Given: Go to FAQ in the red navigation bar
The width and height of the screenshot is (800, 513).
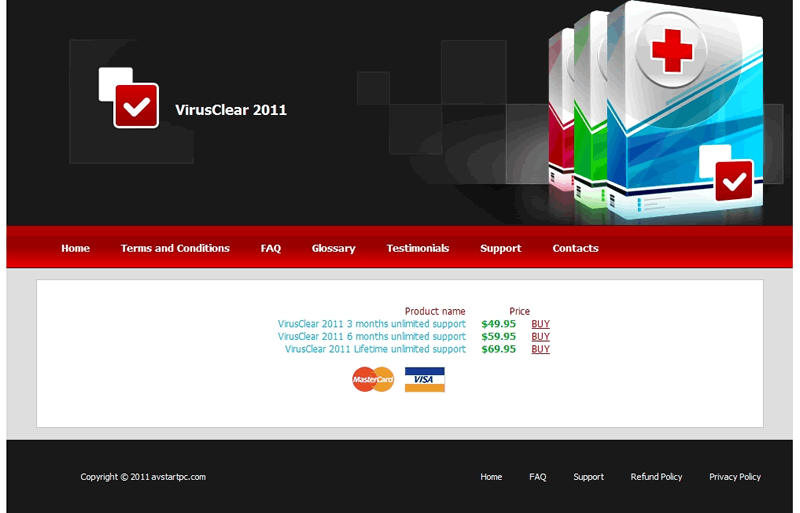Looking at the screenshot, I should coord(270,248).
